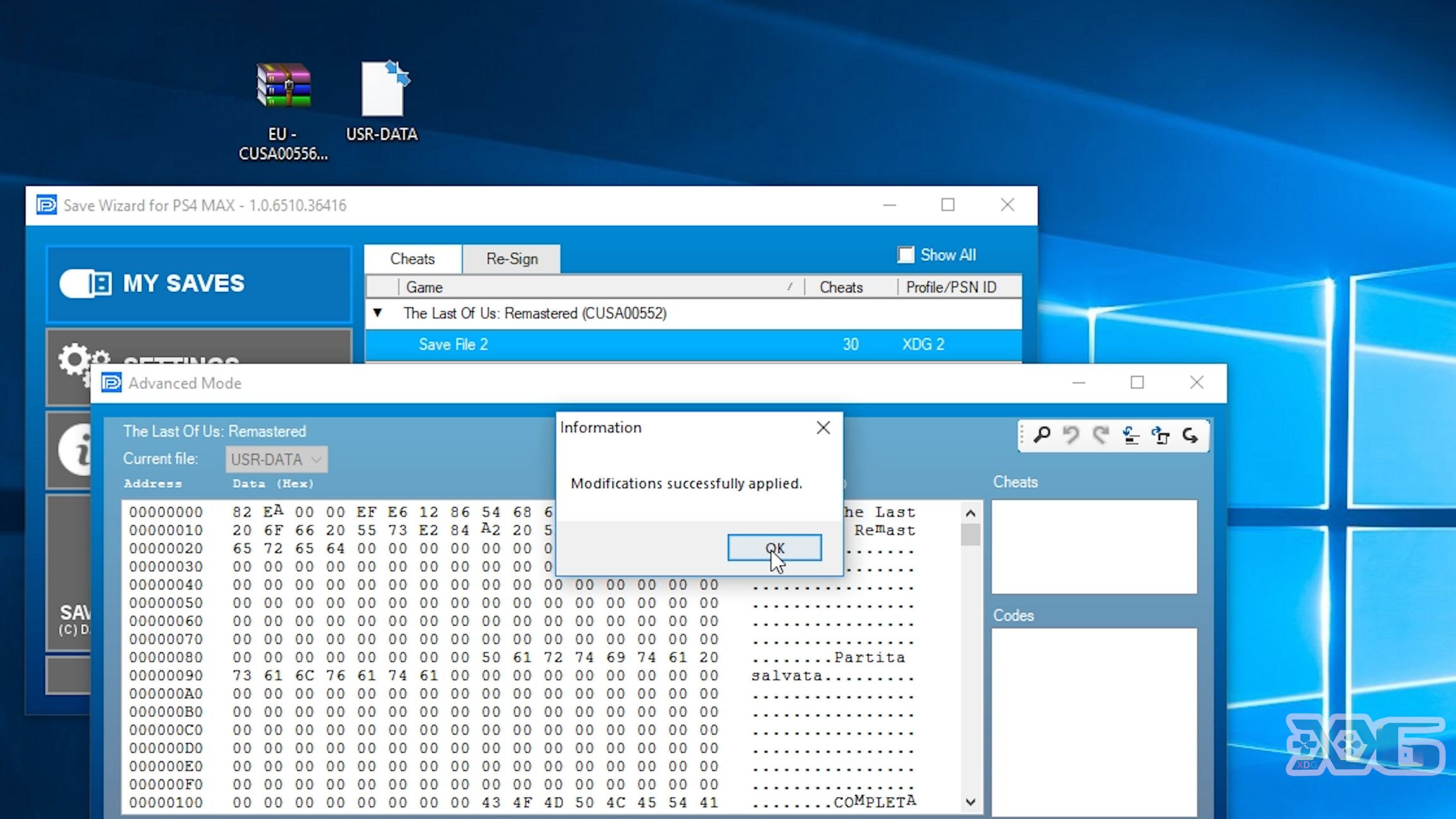Click the hex view scrollbar thumb
The height and width of the screenshot is (819, 1456).
pos(971,535)
